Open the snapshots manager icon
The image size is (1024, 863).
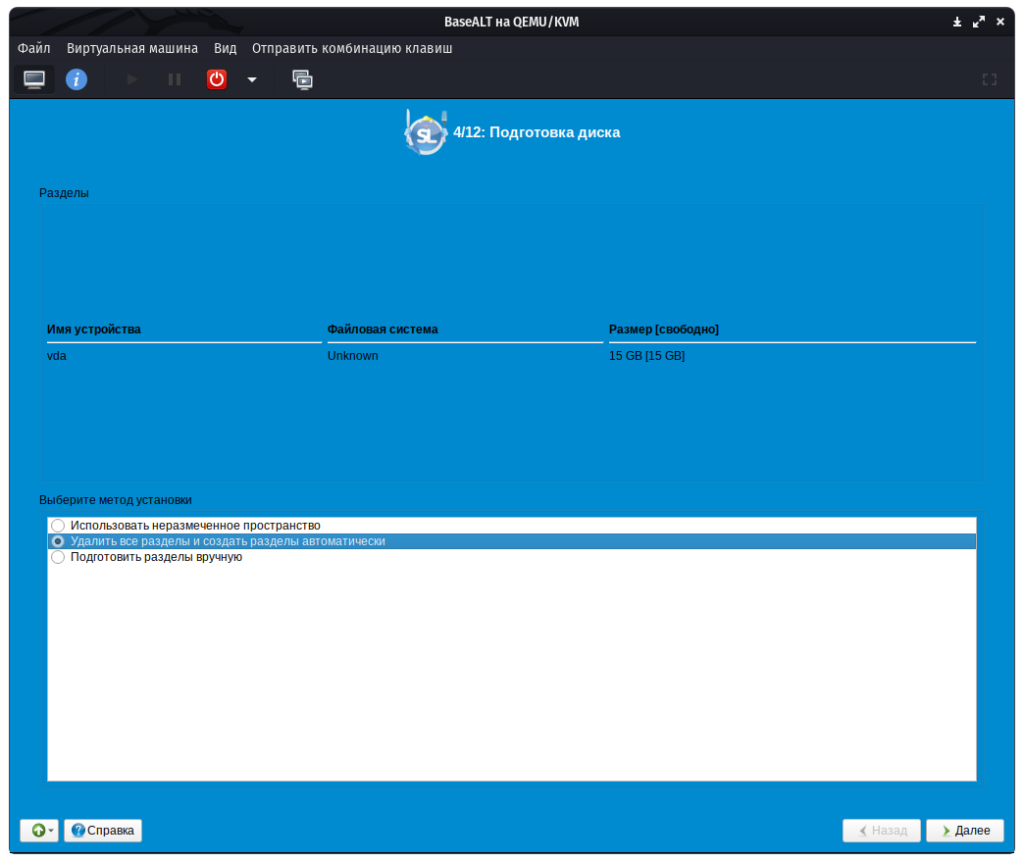tap(302, 79)
